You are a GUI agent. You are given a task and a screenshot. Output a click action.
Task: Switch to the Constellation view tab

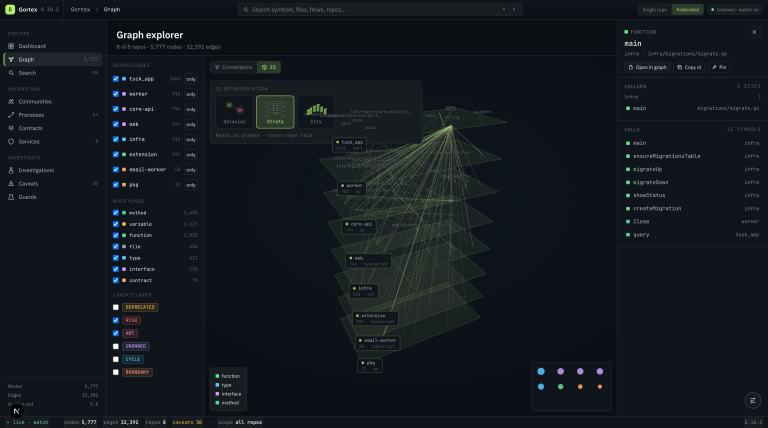(234, 67)
